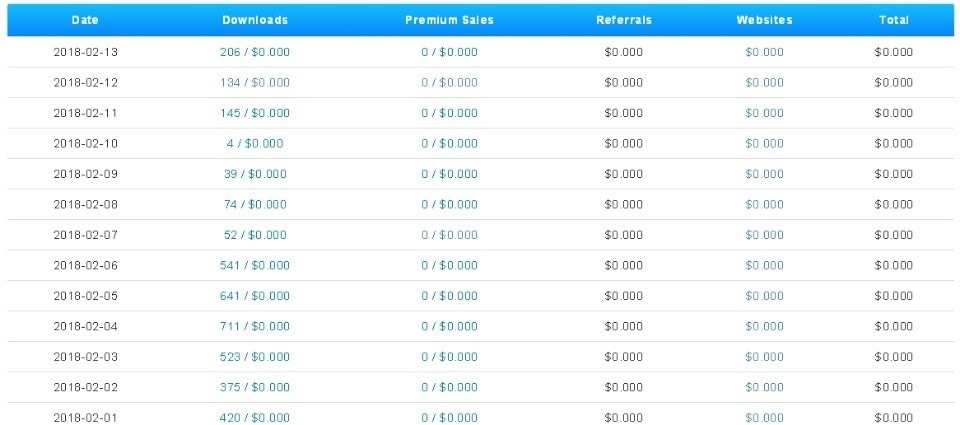Open the 39 / $0.000 downloads link

tap(254, 174)
